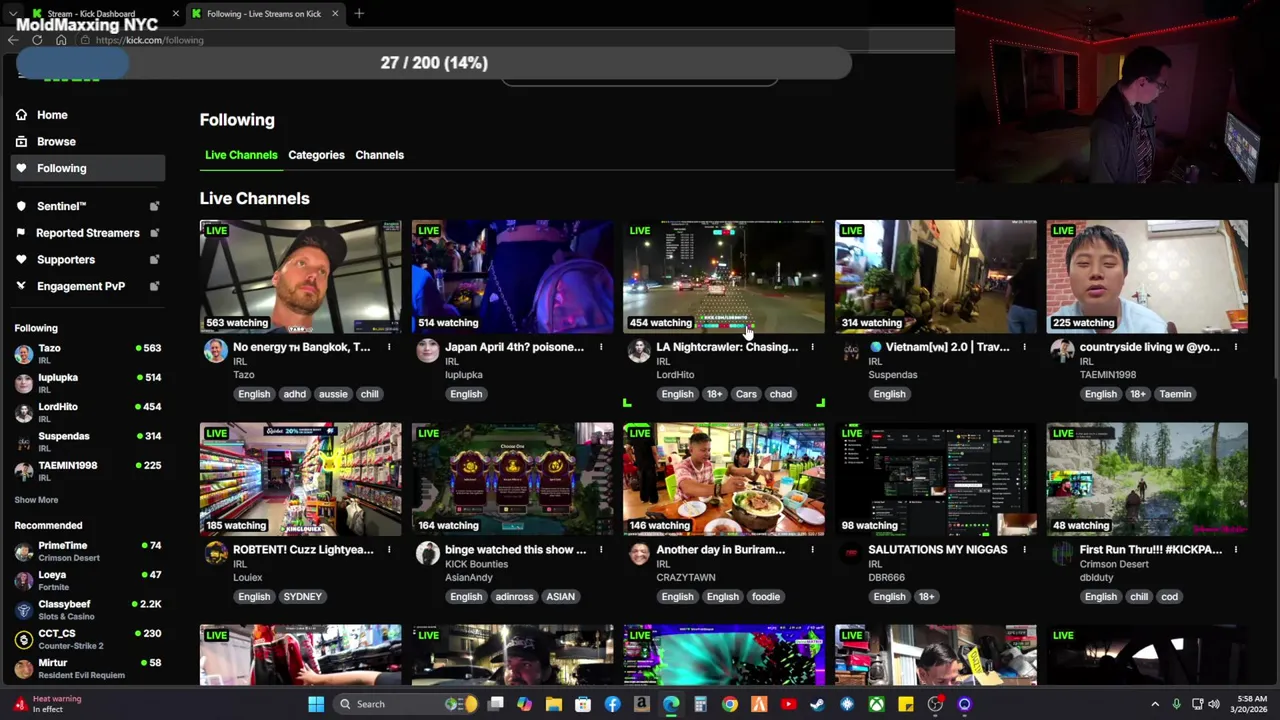Switch to the Categories tab
The width and height of the screenshot is (1280, 720).
(x=316, y=155)
